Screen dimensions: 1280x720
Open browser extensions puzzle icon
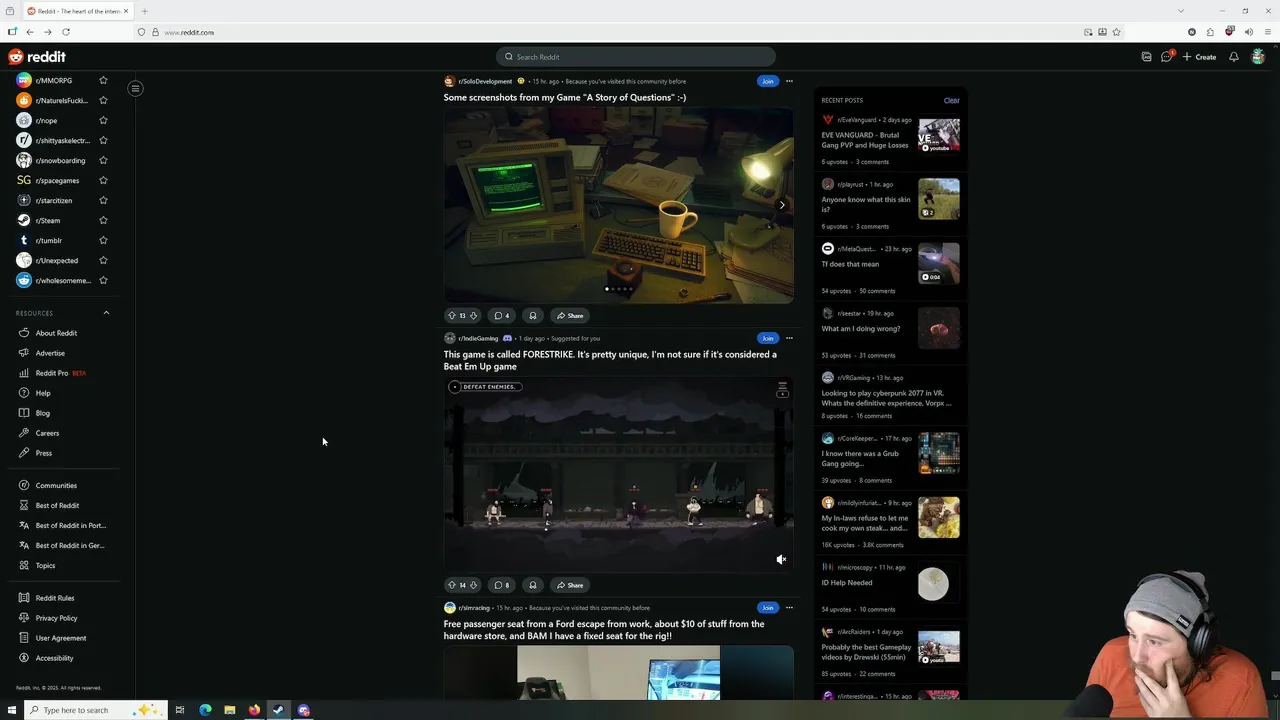(1210, 32)
